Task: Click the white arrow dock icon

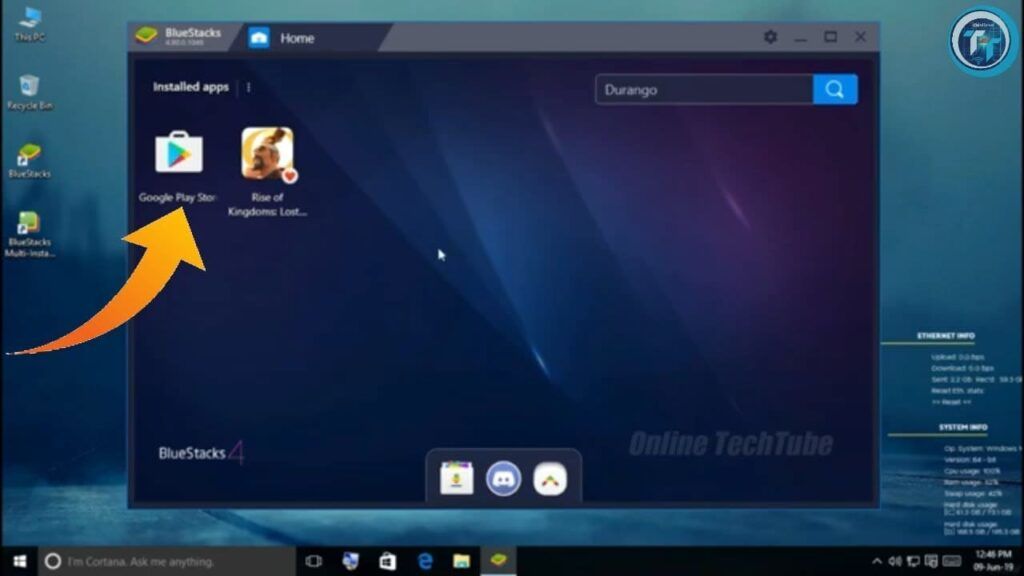Action: pos(550,479)
